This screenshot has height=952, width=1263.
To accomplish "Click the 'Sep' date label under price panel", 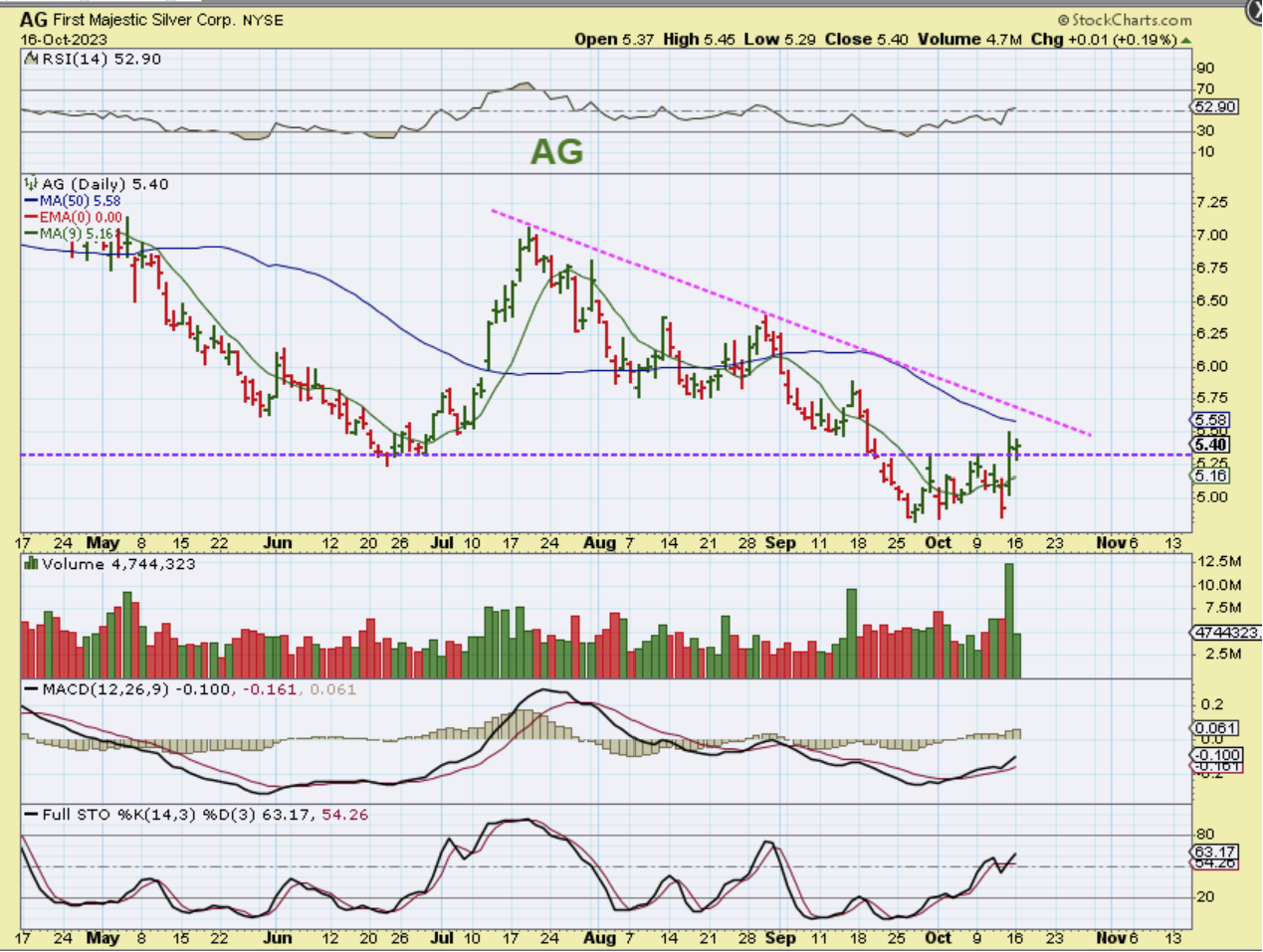I will click(780, 543).
